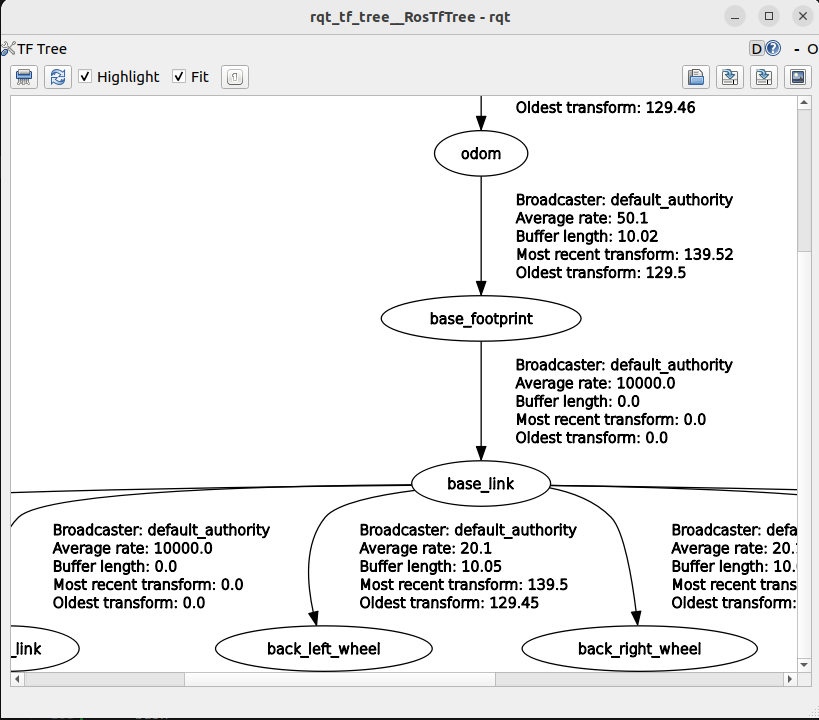The image size is (819, 720).
Task: Save the graph as DOT file
Action: point(730,77)
